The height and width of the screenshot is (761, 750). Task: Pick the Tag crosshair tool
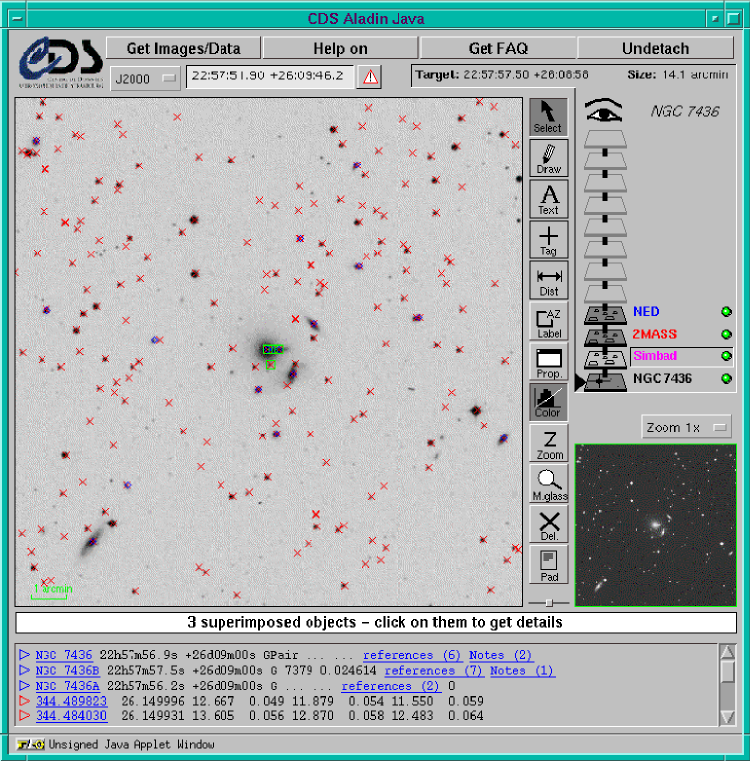click(x=549, y=240)
